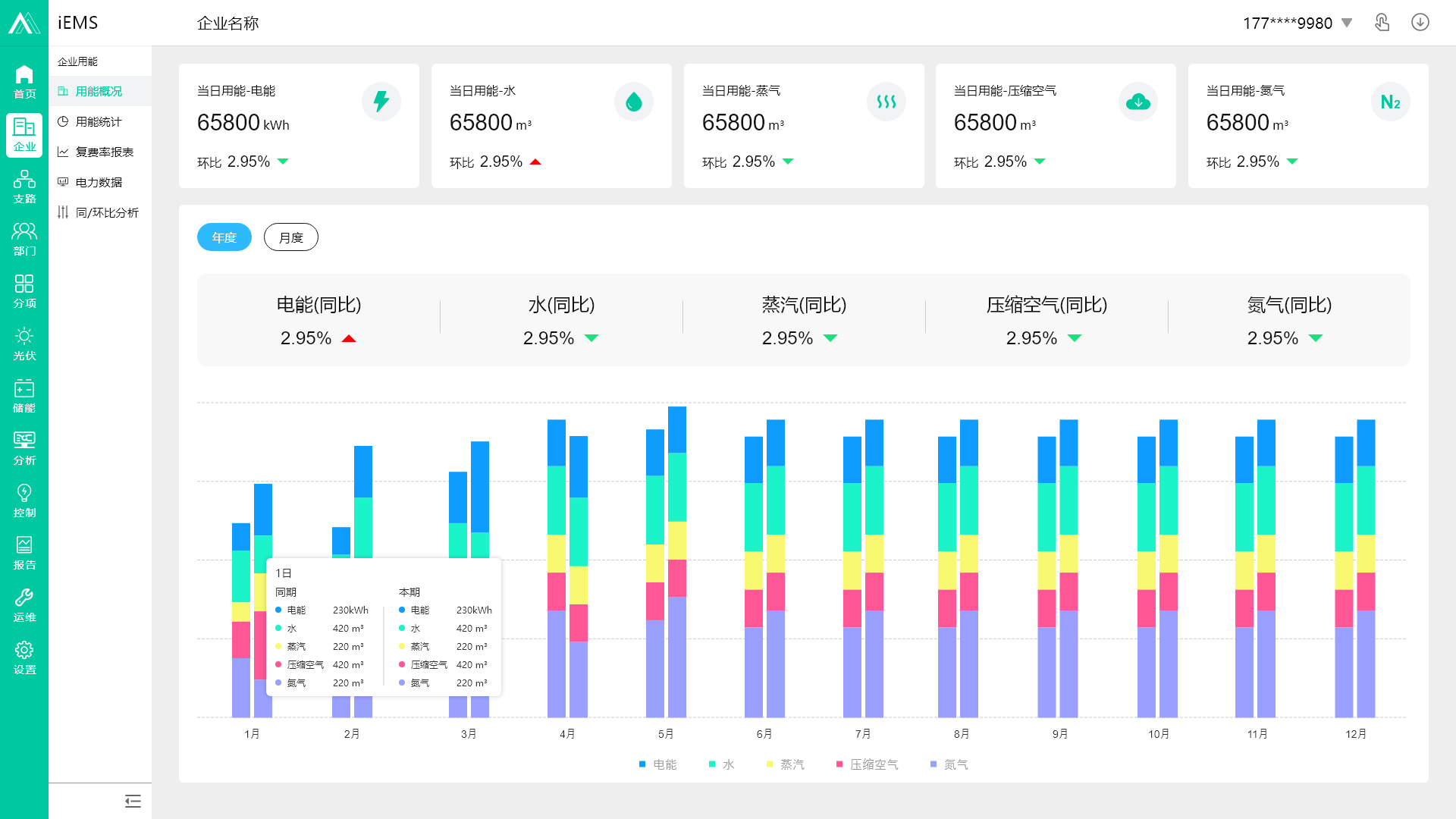Viewport: 1456px width, 819px height.
Task: Select 复费率报表 menu item
Action: click(x=100, y=152)
